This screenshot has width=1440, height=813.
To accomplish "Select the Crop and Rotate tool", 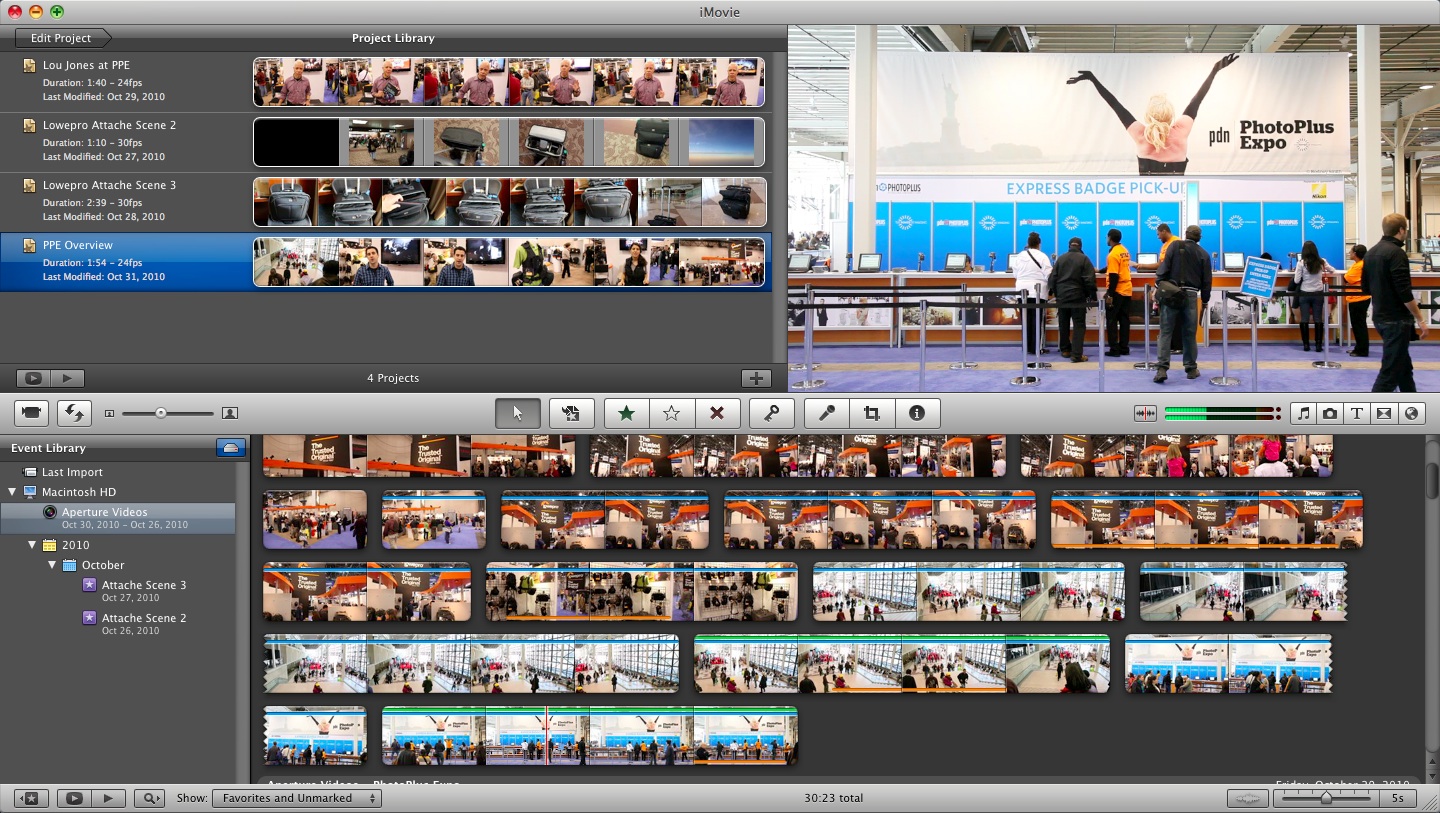I will point(872,413).
